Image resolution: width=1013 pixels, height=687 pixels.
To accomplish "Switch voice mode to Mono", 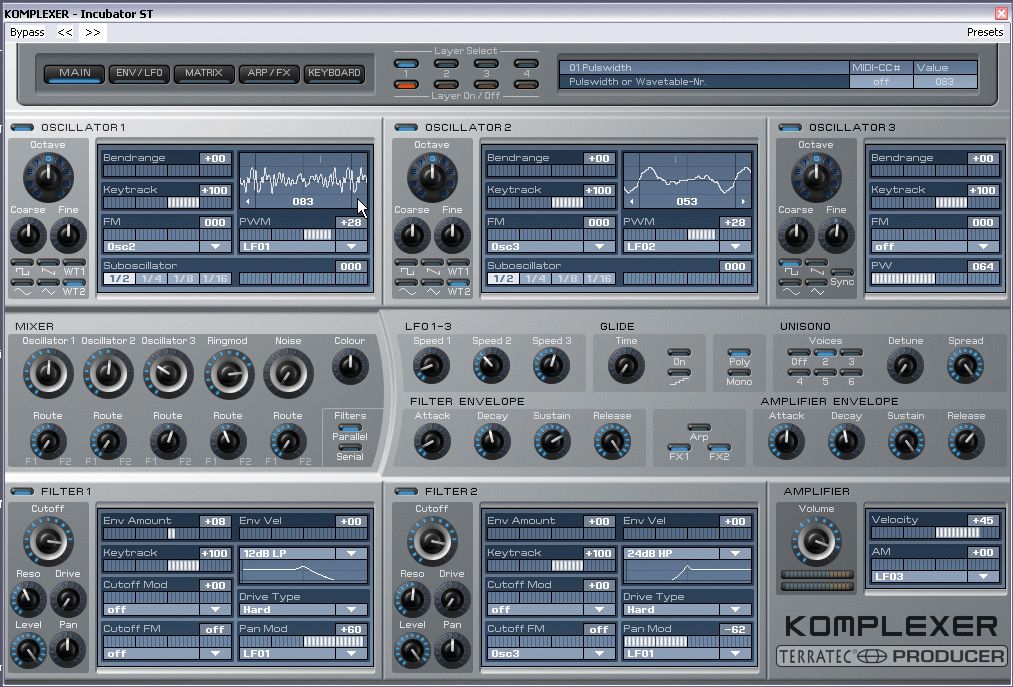I will [738, 373].
